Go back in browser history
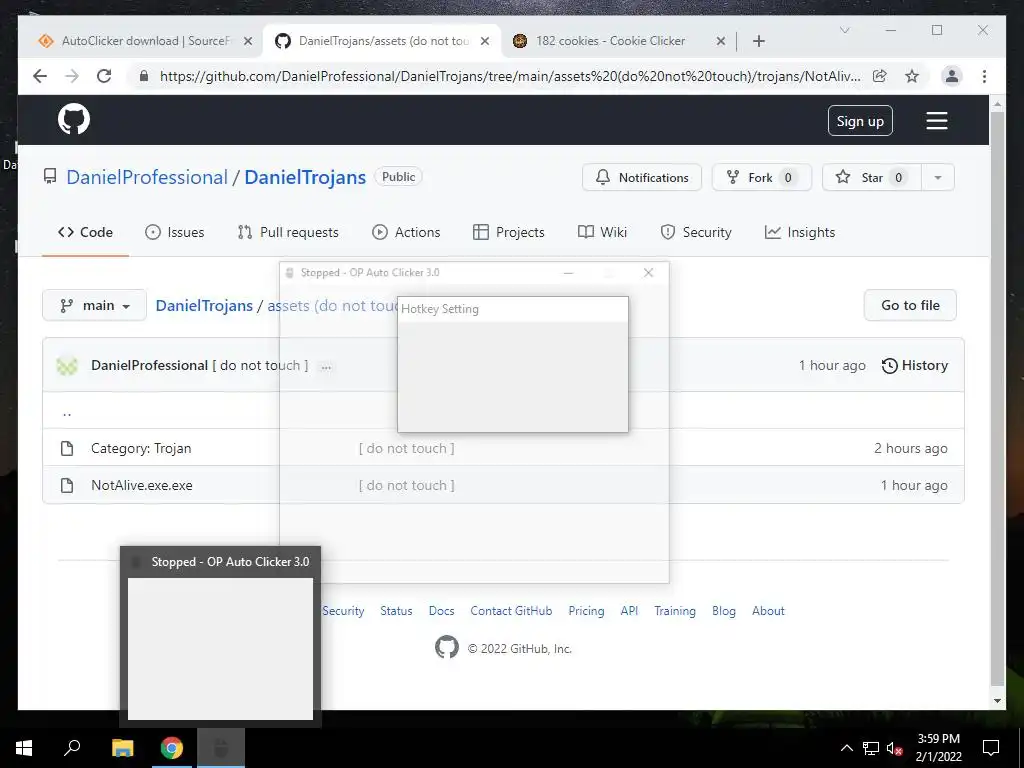This screenshot has width=1024, height=768. point(40,76)
